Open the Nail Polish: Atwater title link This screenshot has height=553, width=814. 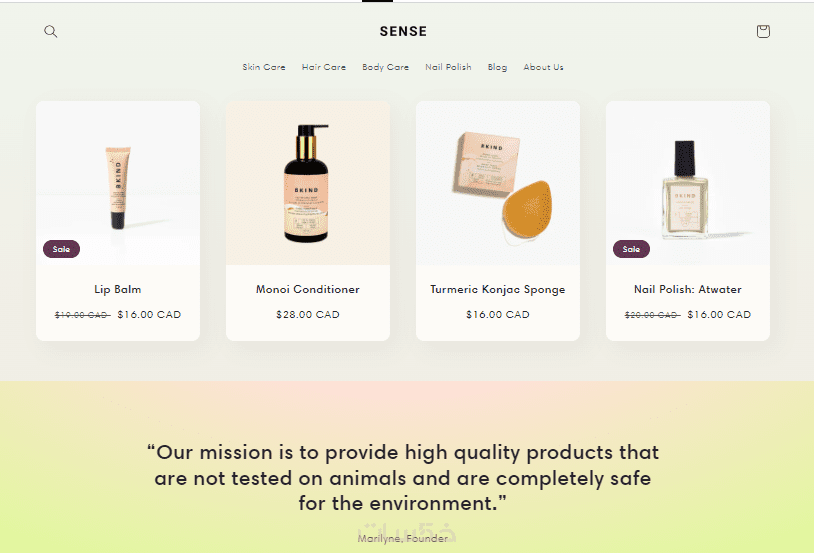pos(688,289)
